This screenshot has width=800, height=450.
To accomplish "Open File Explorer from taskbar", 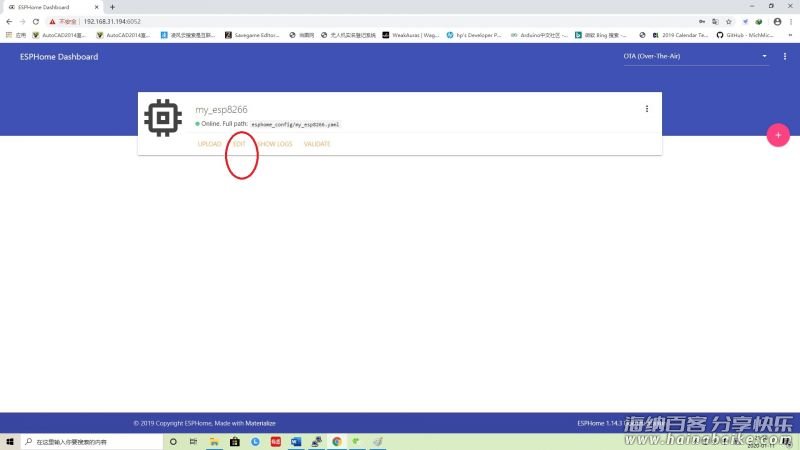I will [x=214, y=441].
